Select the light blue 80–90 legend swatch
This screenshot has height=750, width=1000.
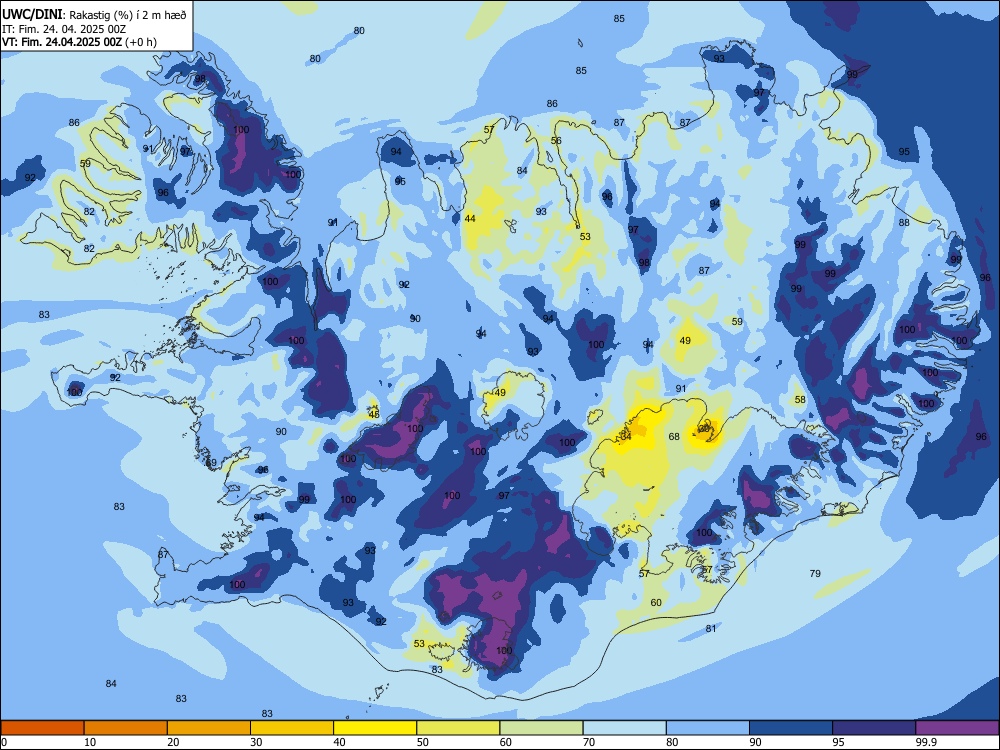click(x=708, y=728)
